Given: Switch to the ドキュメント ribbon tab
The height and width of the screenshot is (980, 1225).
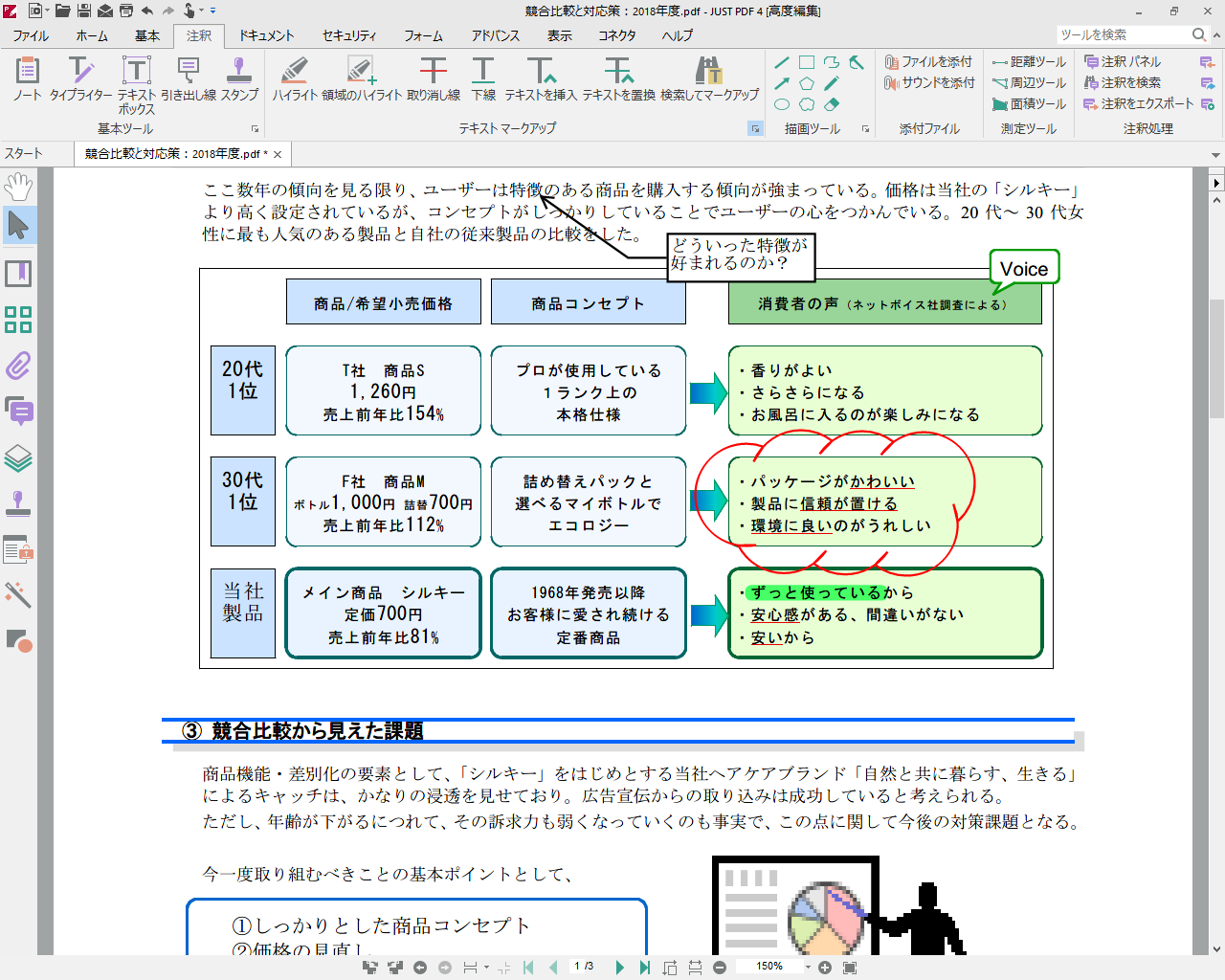Looking at the screenshot, I should (x=266, y=35).
